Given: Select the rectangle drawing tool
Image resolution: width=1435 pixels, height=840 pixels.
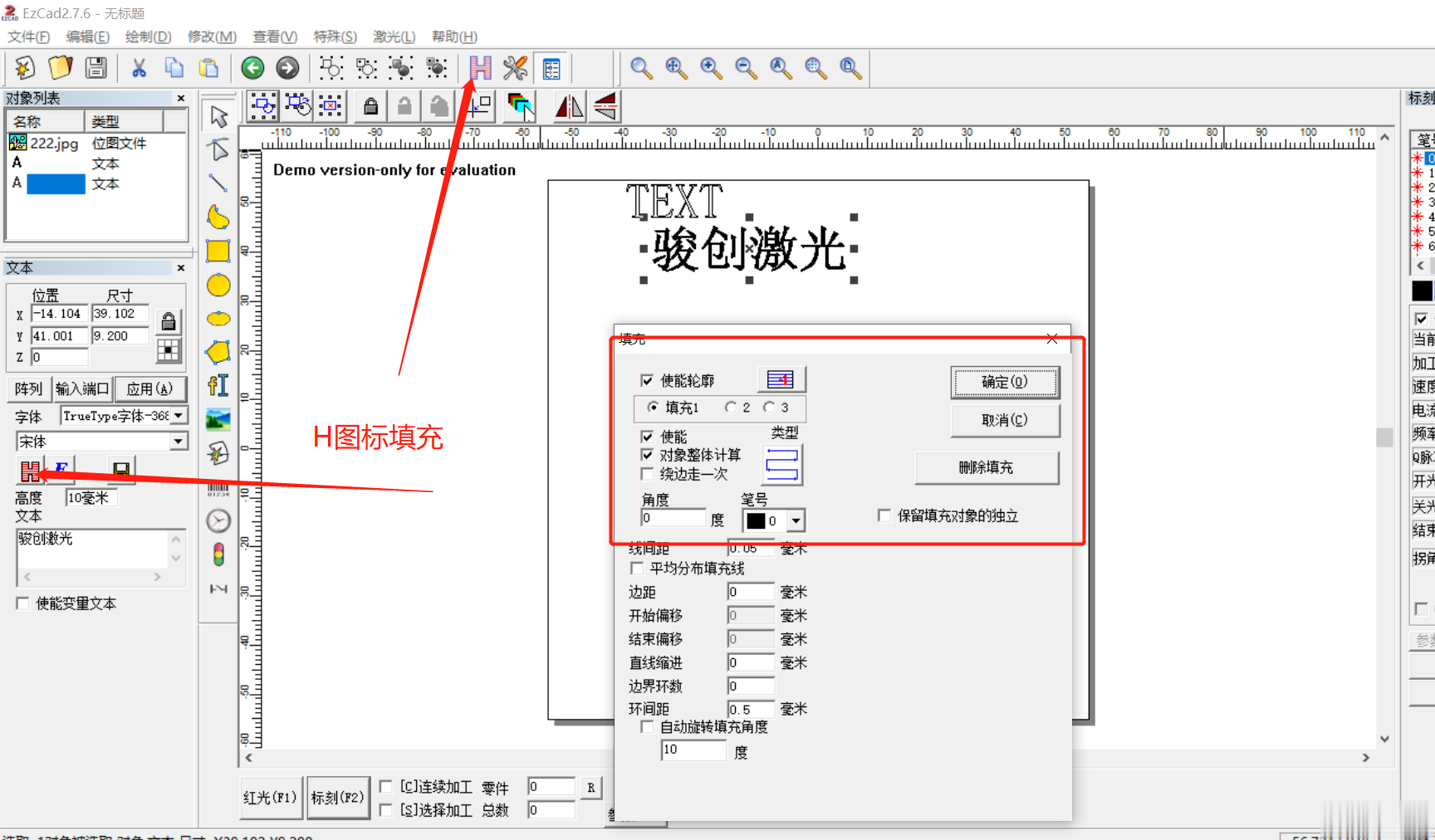Looking at the screenshot, I should (x=218, y=251).
